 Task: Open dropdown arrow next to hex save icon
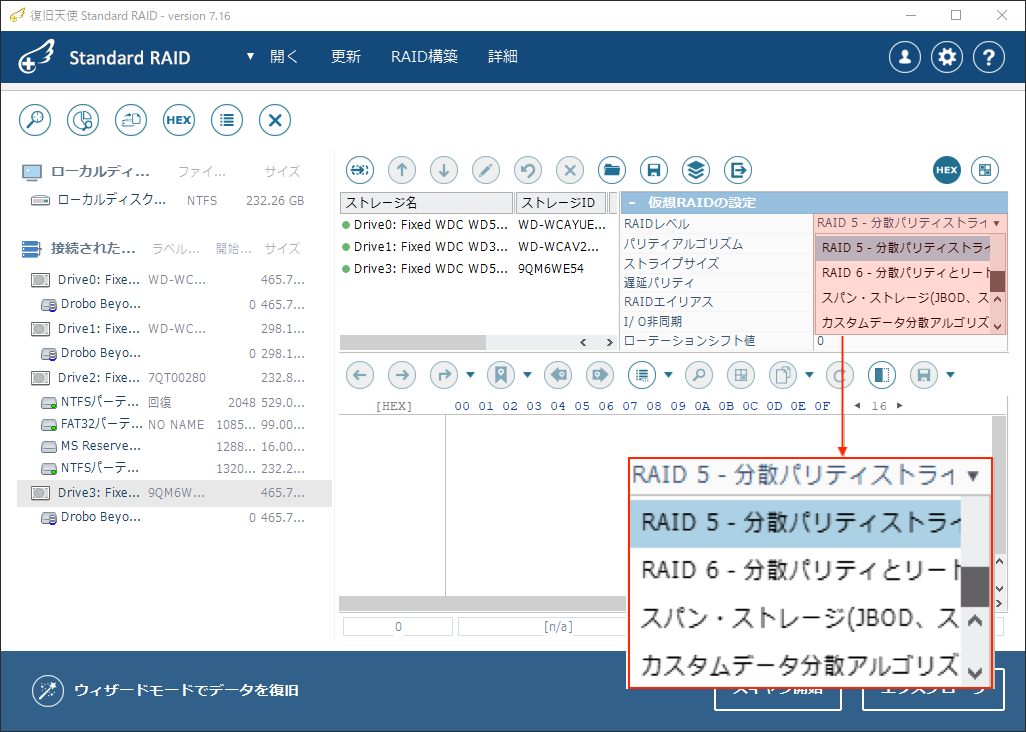tap(951, 375)
